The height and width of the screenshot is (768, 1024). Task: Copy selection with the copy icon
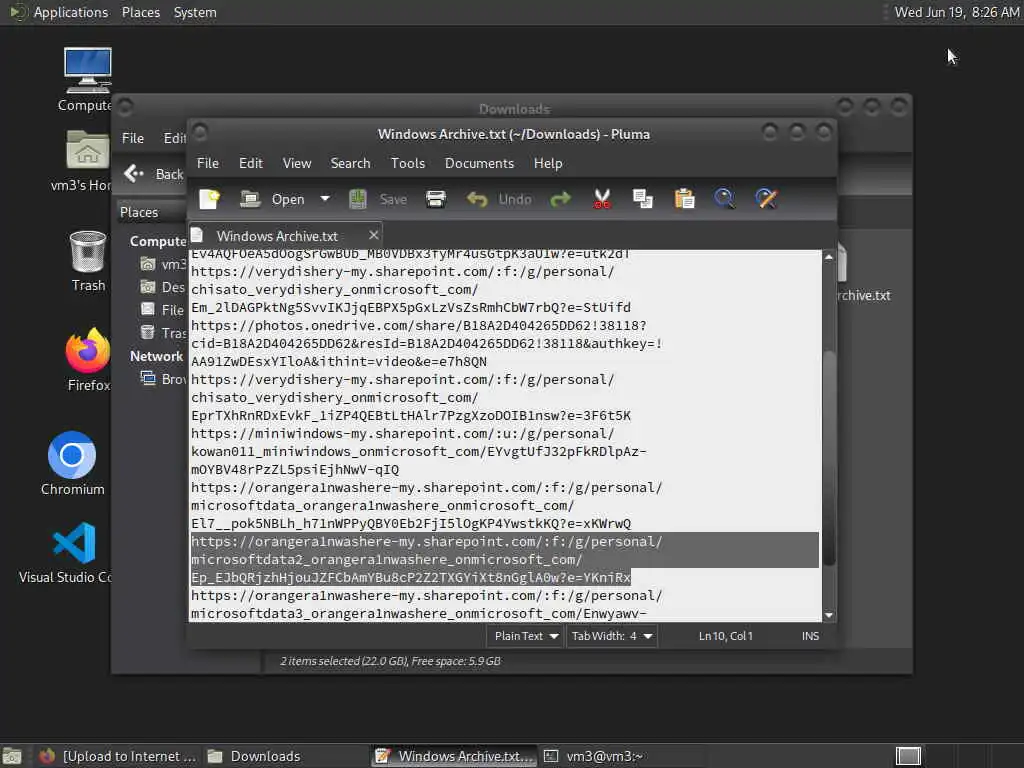point(643,199)
